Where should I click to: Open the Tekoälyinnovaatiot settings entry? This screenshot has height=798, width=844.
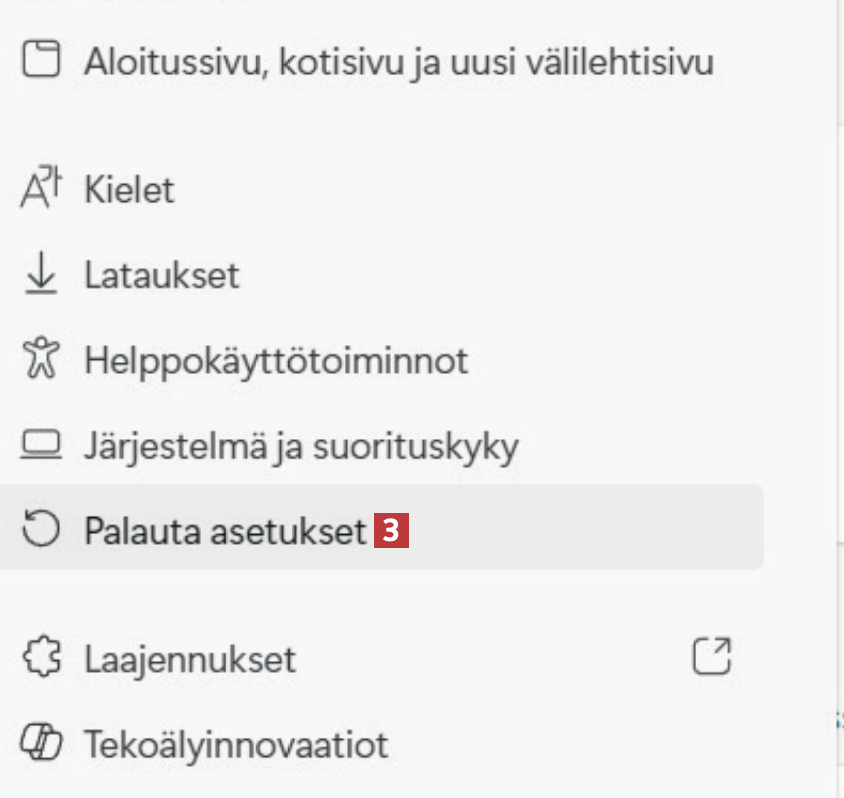[236, 744]
